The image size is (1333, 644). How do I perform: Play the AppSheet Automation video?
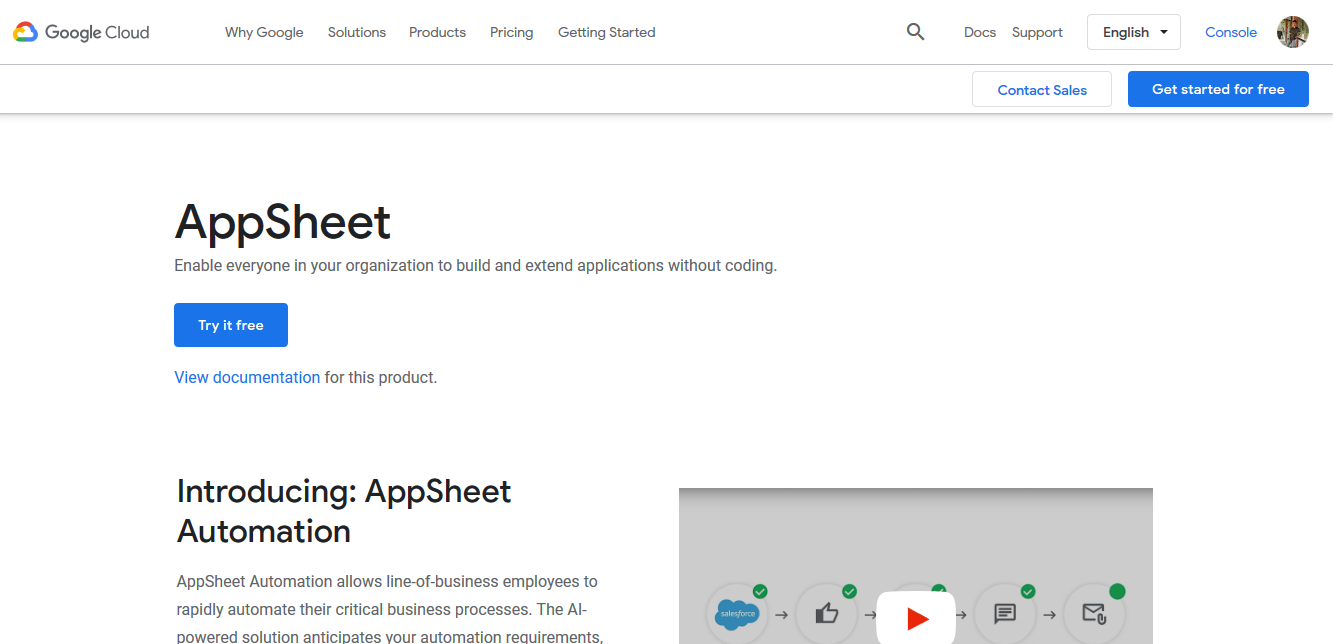916,619
